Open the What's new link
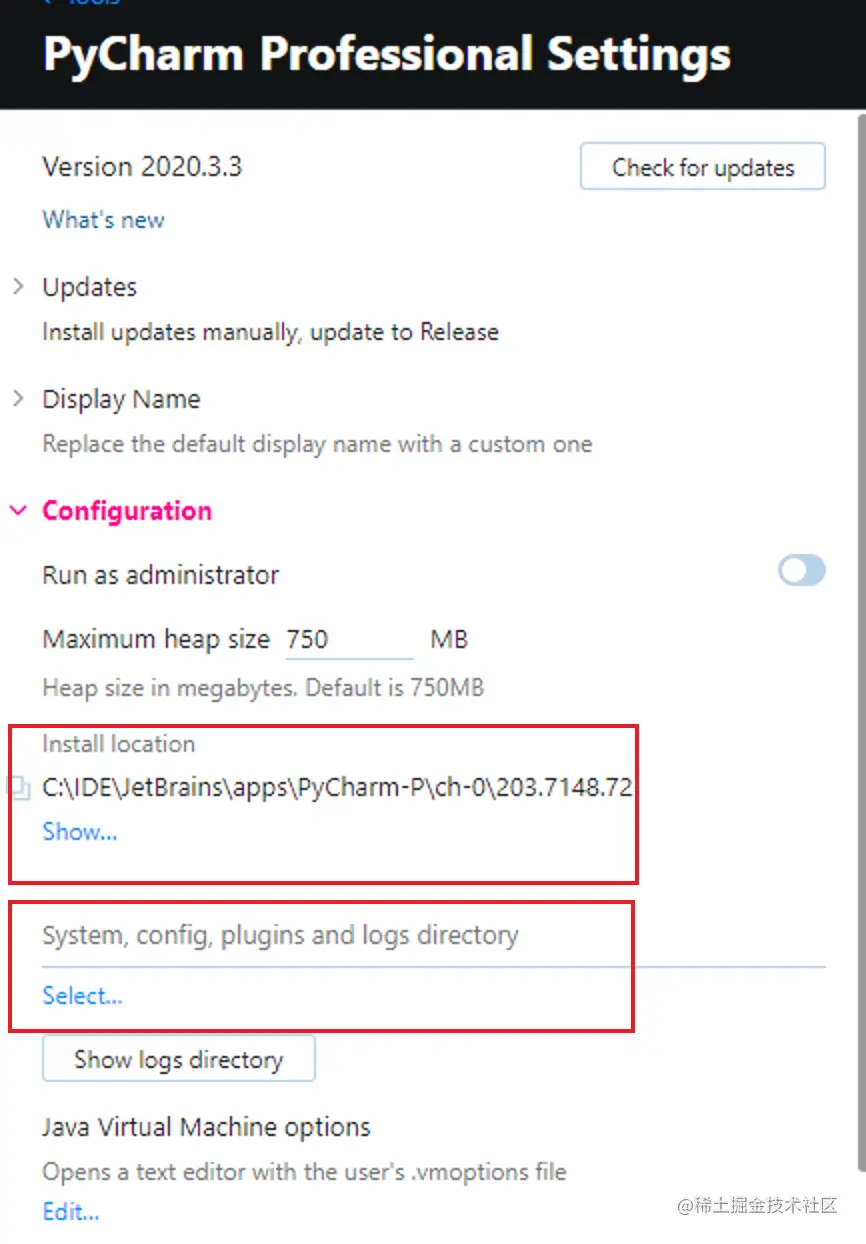The height and width of the screenshot is (1244, 866). (103, 220)
